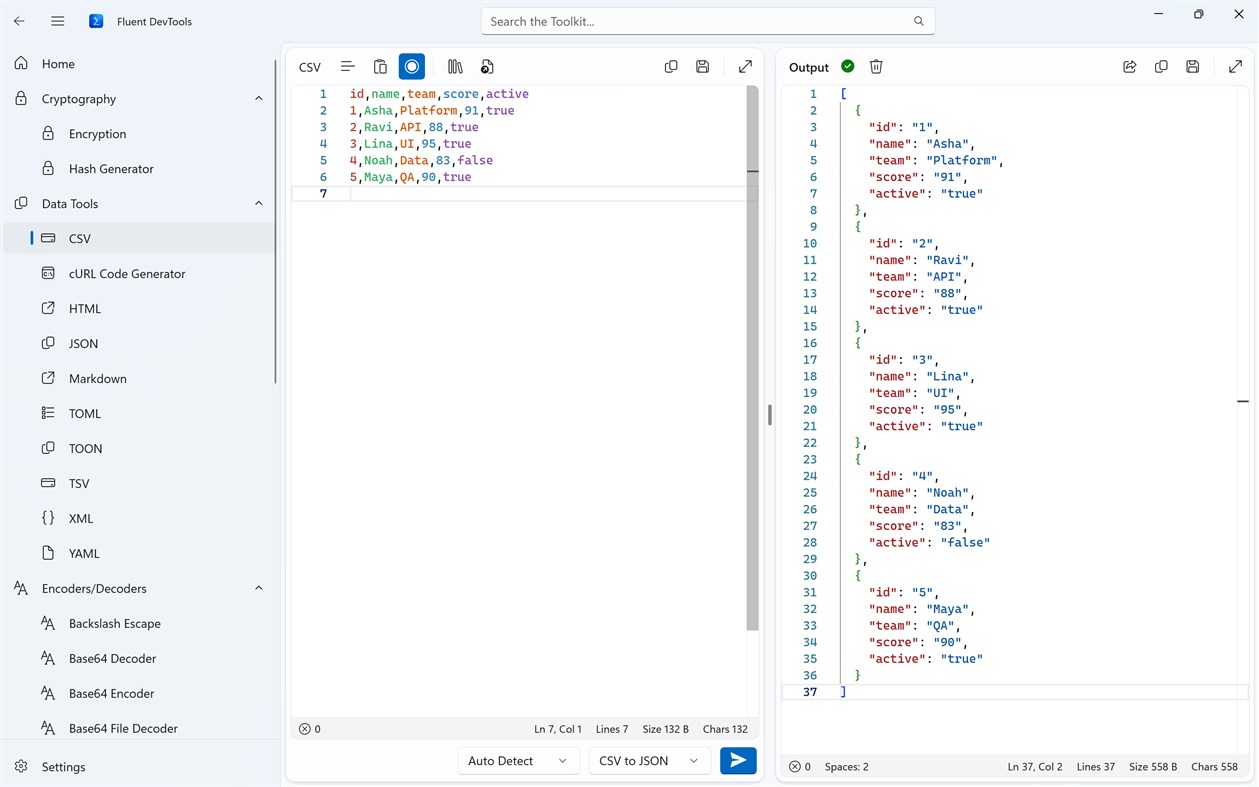Image resolution: width=1259 pixels, height=787 pixels.
Task: Open the XML tool
Action: click(140, 519)
